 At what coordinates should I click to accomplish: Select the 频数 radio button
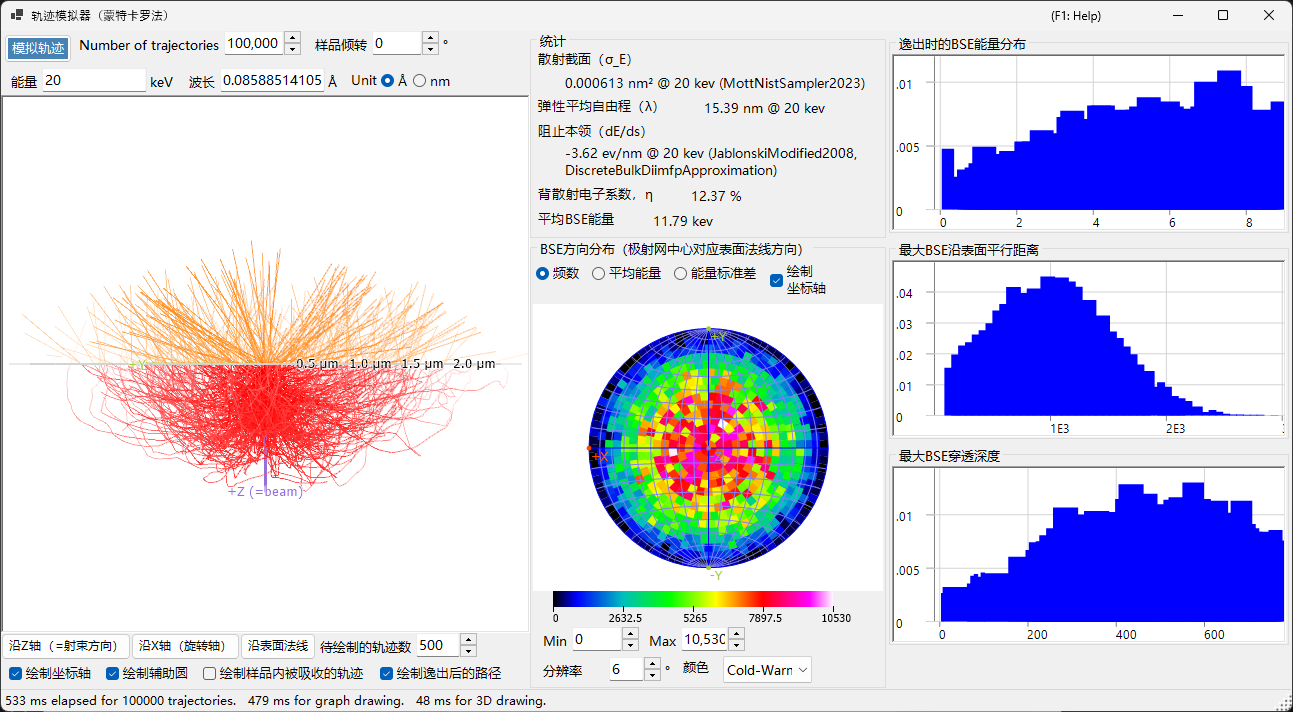543,273
